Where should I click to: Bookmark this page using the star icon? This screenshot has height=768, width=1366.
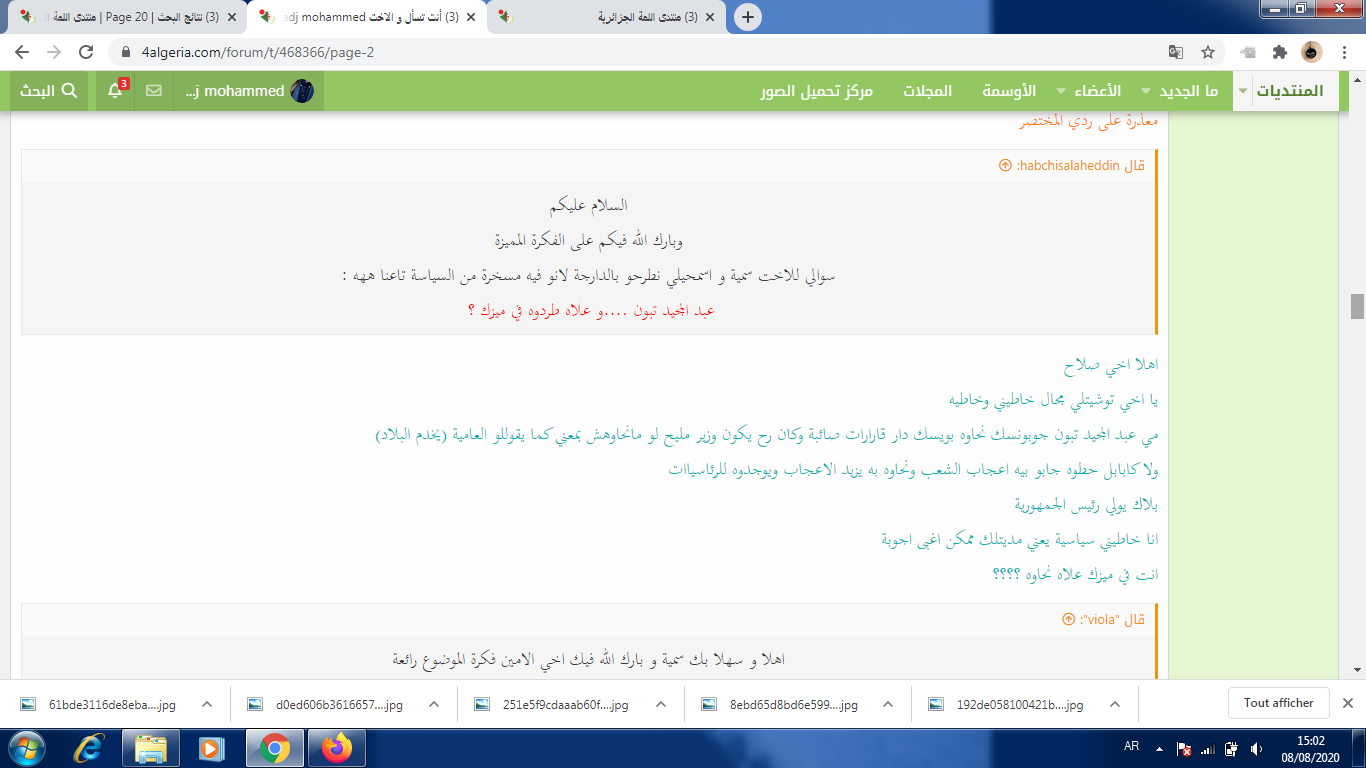1208,52
